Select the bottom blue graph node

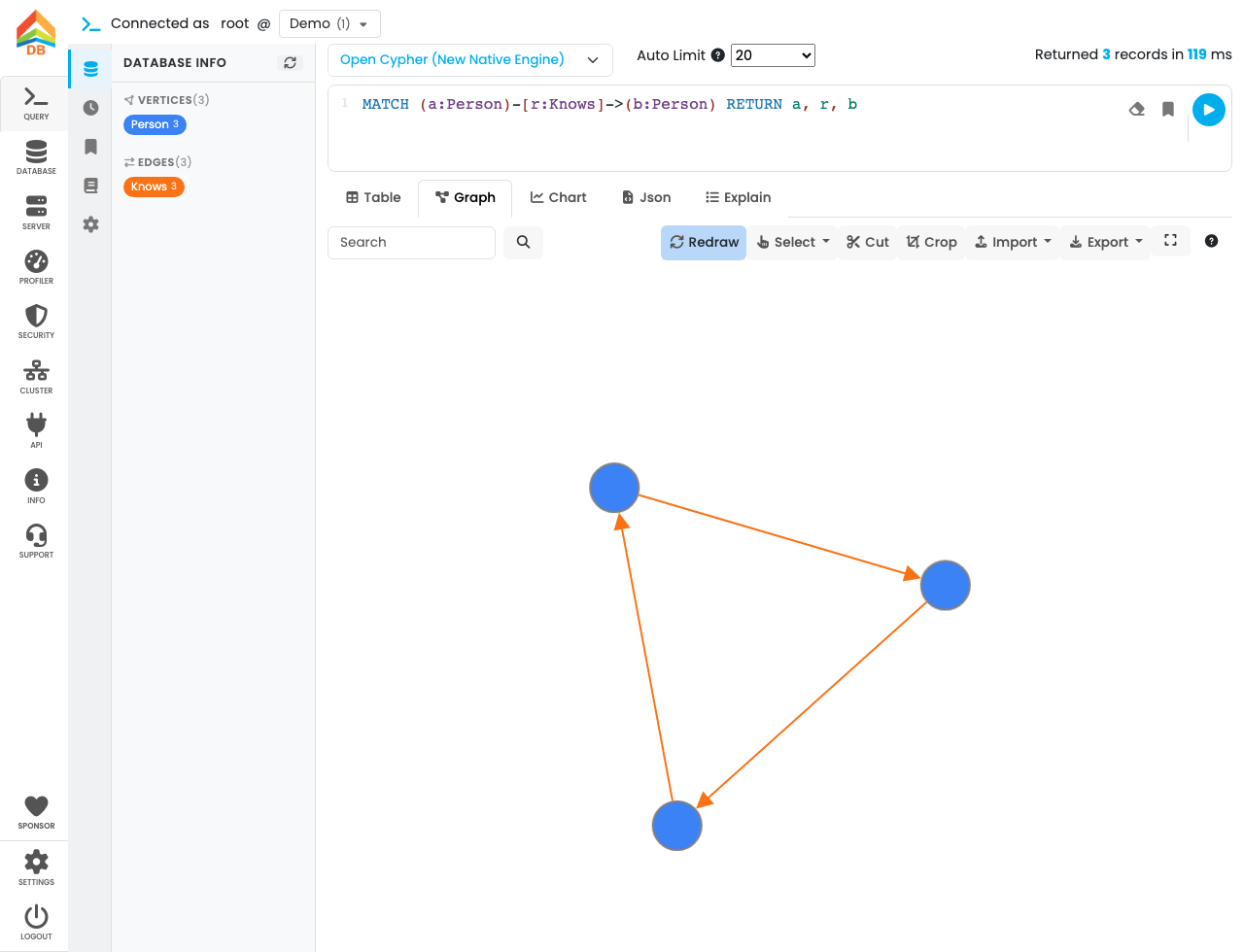pyautogui.click(x=676, y=826)
